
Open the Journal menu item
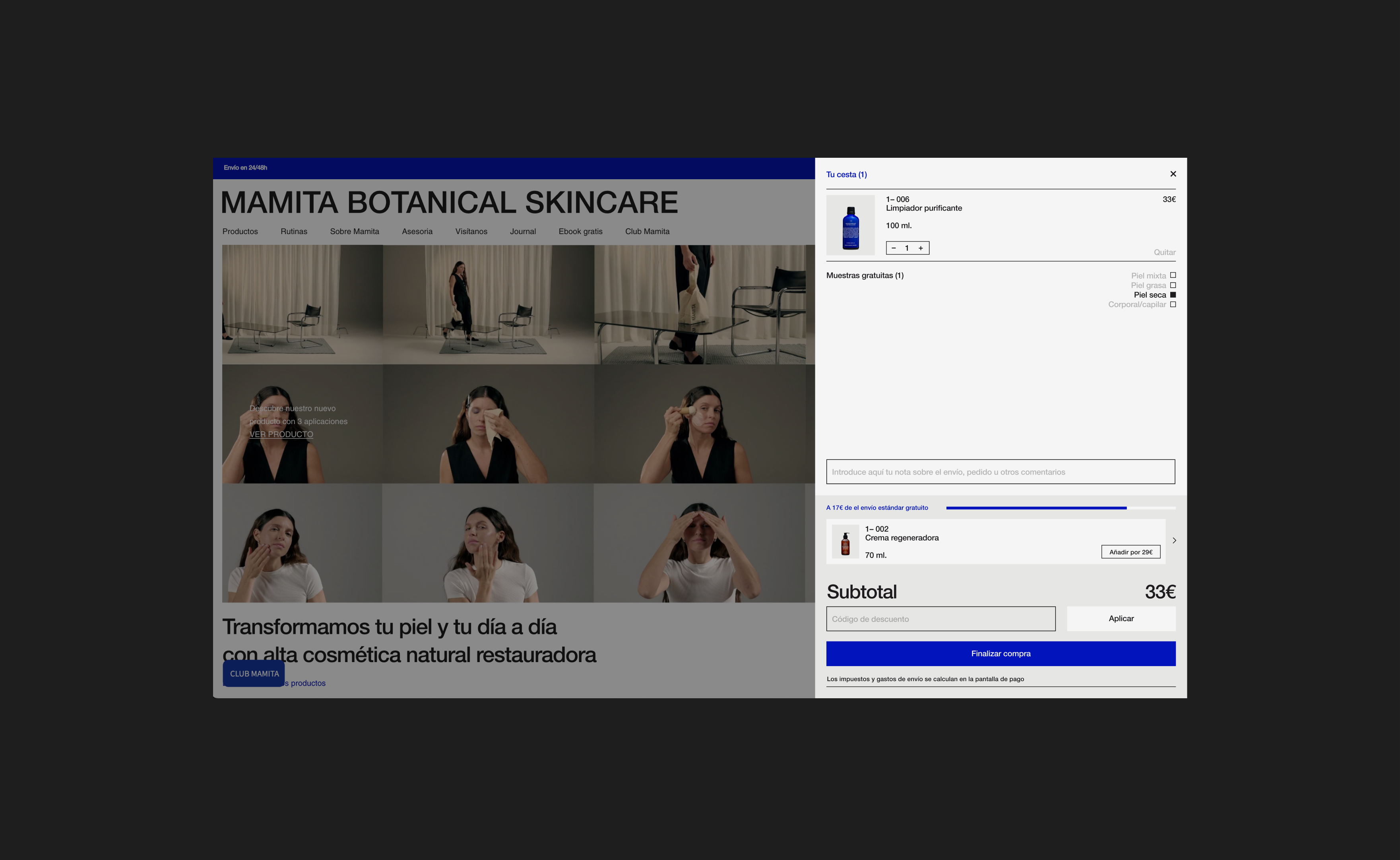tap(523, 232)
